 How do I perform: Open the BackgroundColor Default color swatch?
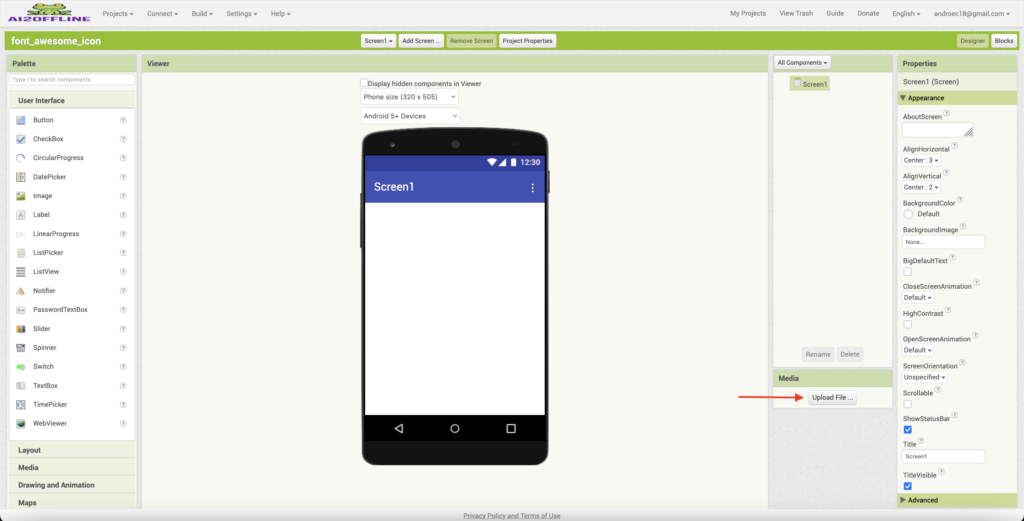(908, 214)
